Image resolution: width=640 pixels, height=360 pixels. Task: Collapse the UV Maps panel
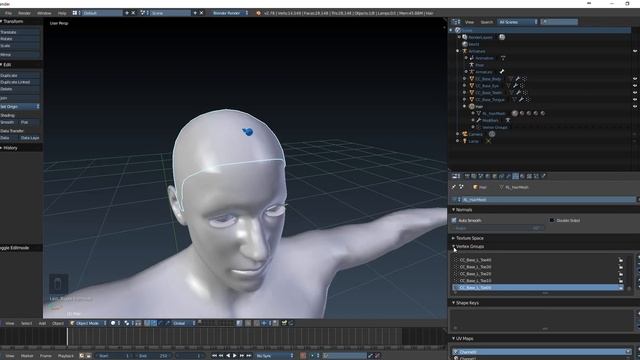453,338
